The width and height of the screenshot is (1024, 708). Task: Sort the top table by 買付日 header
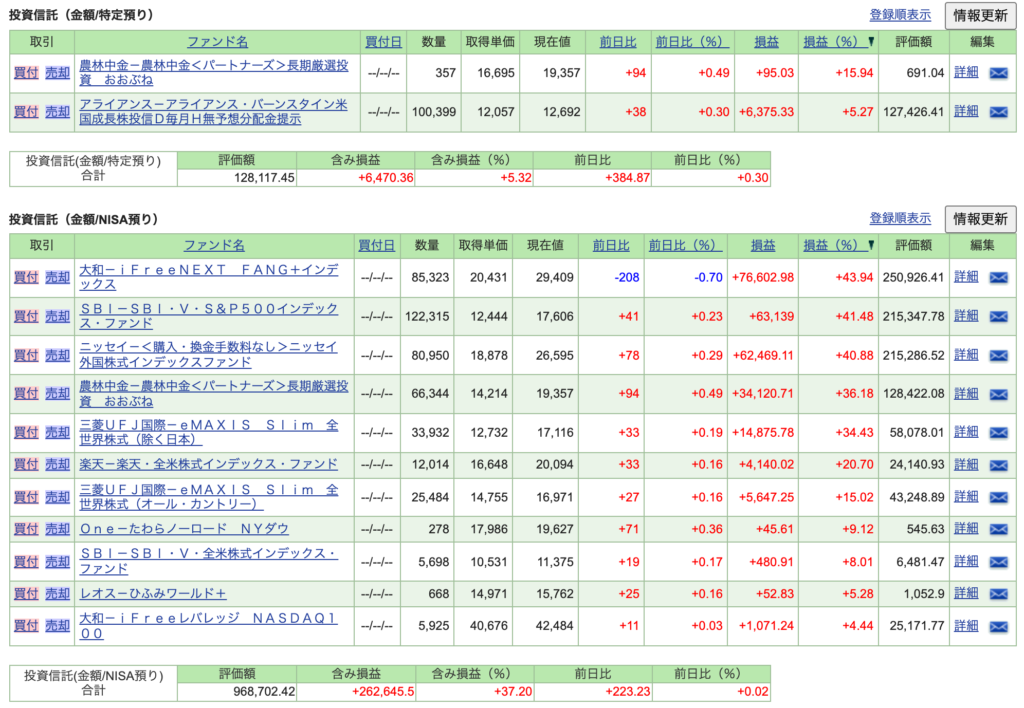coord(384,42)
